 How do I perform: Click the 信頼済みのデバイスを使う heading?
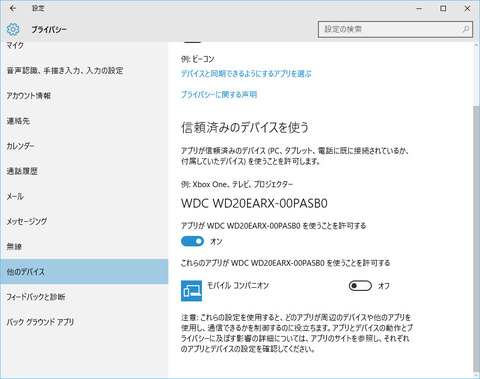pyautogui.click(x=245, y=127)
